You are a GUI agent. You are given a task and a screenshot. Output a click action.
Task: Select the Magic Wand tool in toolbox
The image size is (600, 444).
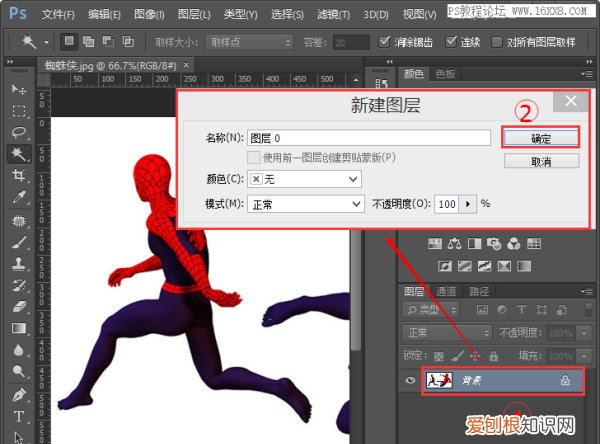[x=18, y=154]
